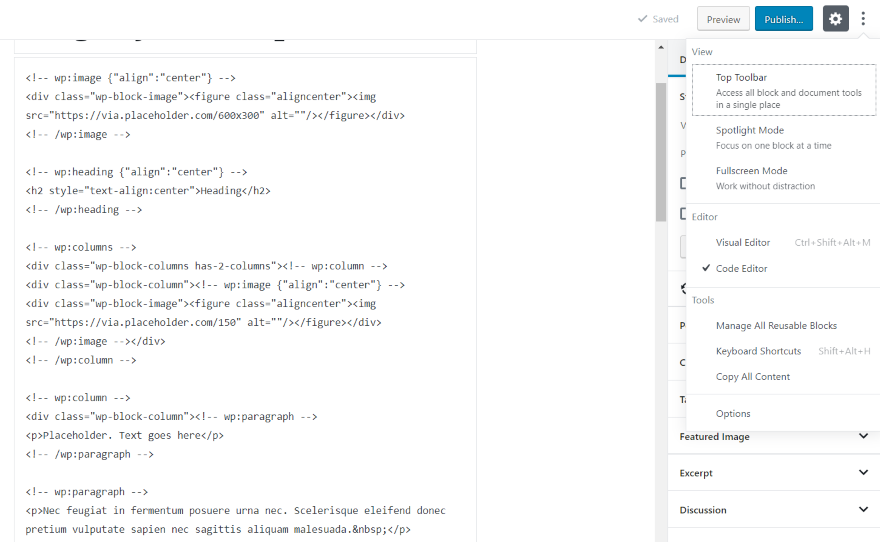880x542 pixels.
Task: Open the Options menu entry
Action: pyautogui.click(x=783, y=414)
